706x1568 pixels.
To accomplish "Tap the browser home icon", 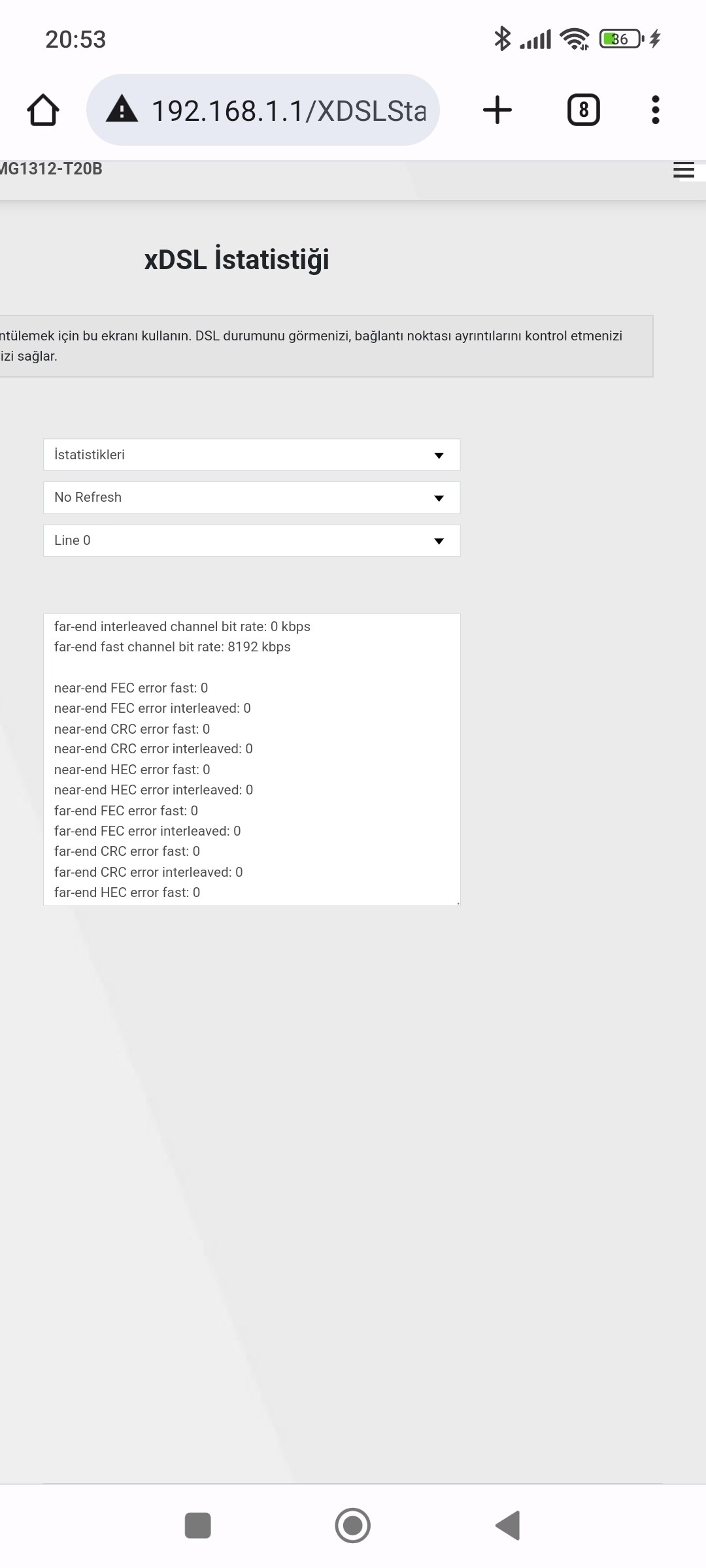I will click(x=43, y=110).
